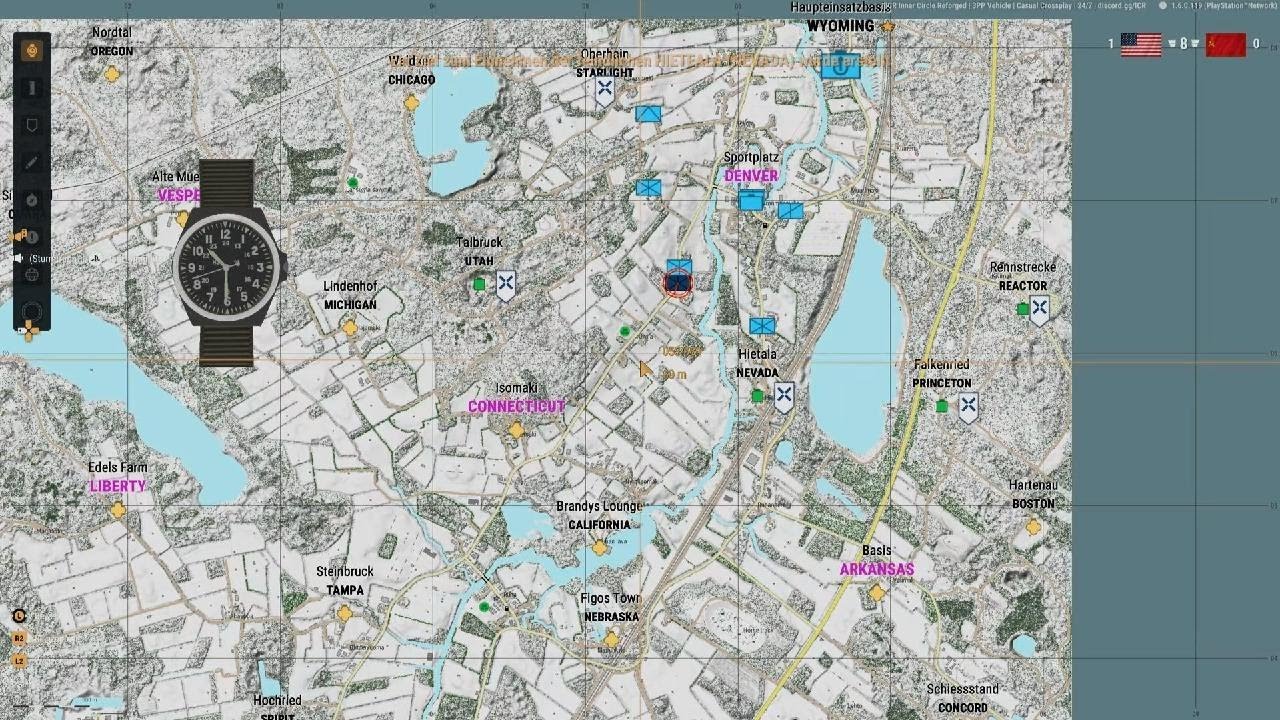Click the R2 controller hint button
The width and height of the screenshot is (1280, 720).
19,638
